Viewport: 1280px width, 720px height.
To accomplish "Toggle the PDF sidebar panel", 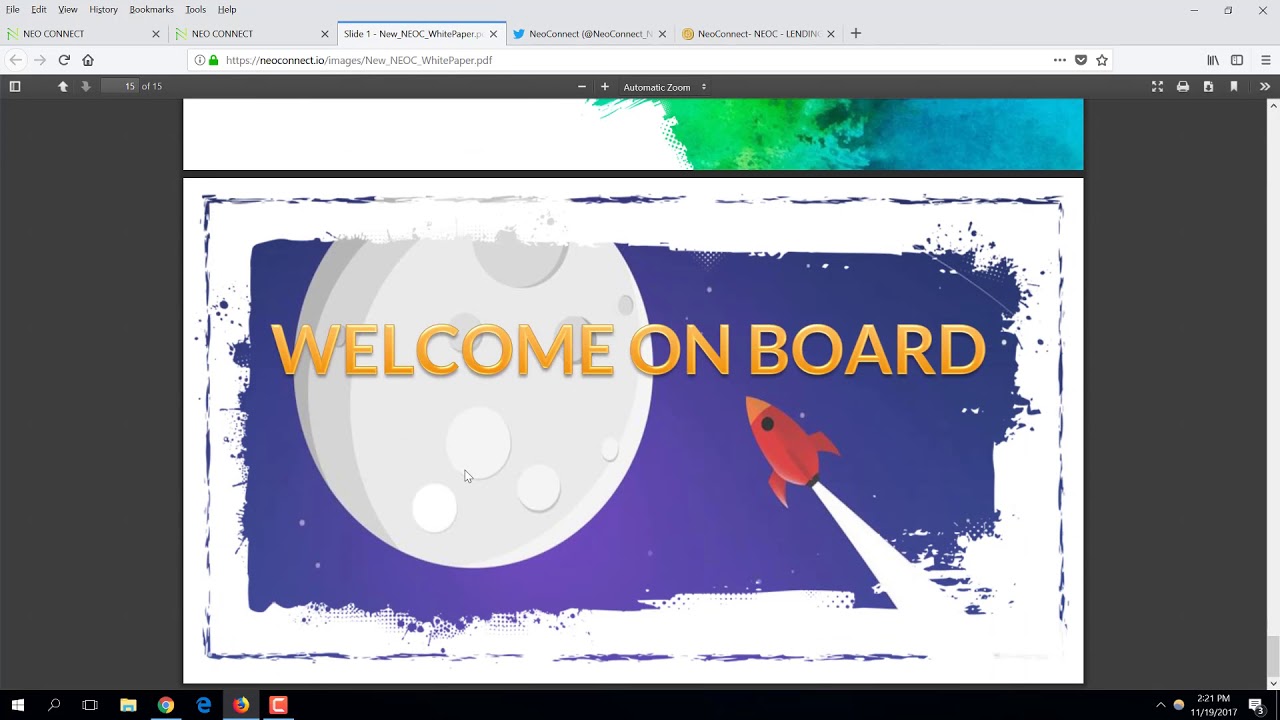I will tap(15, 87).
